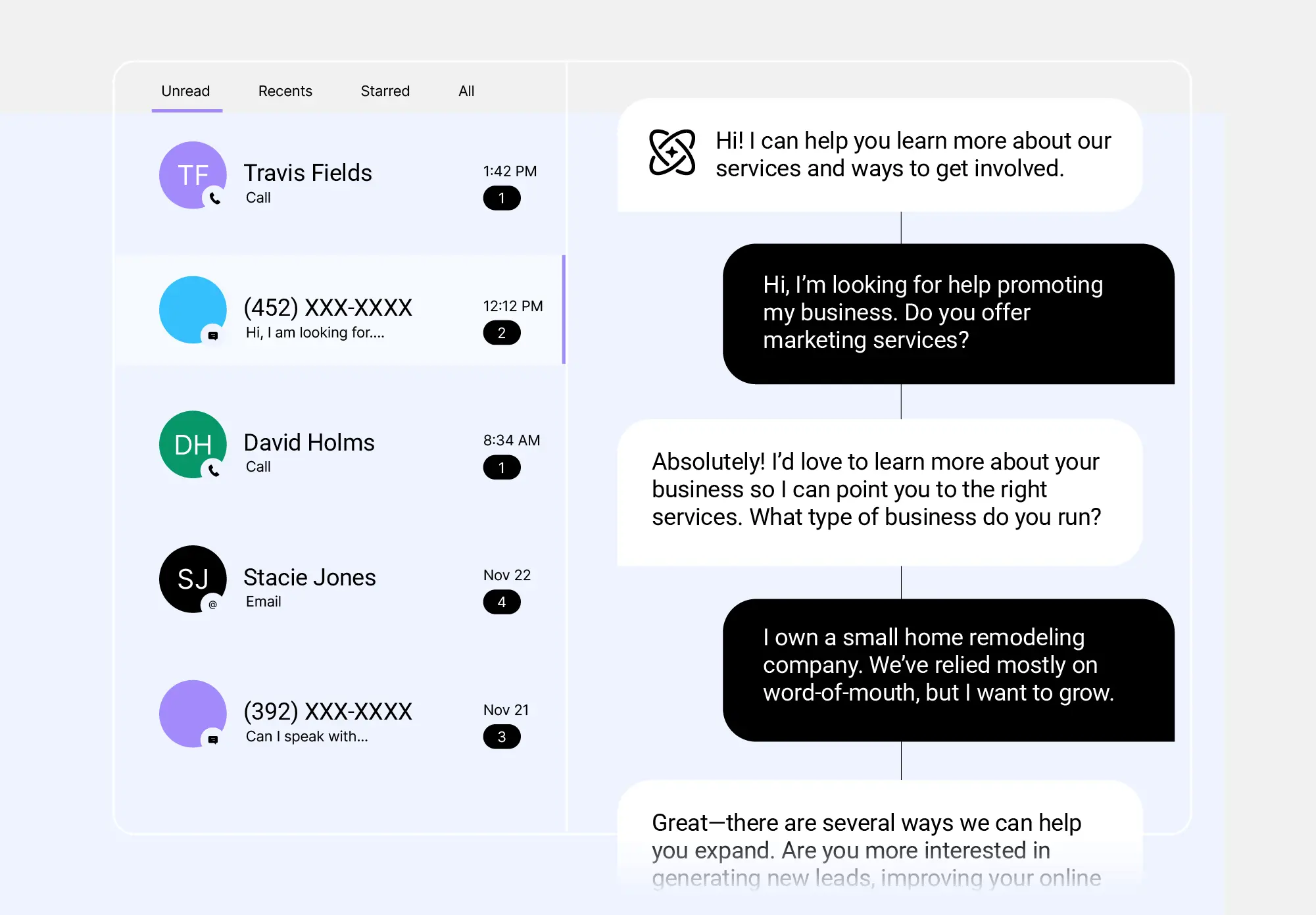Switch to the Recents tab
The height and width of the screenshot is (915, 1316).
point(285,91)
